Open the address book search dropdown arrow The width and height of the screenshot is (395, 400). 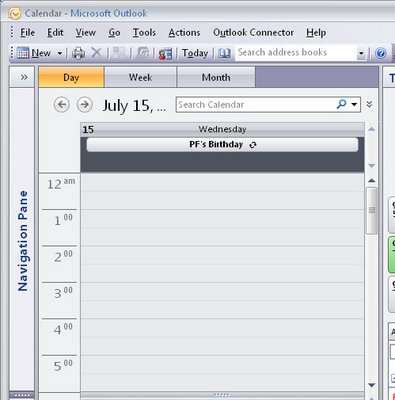click(x=361, y=53)
